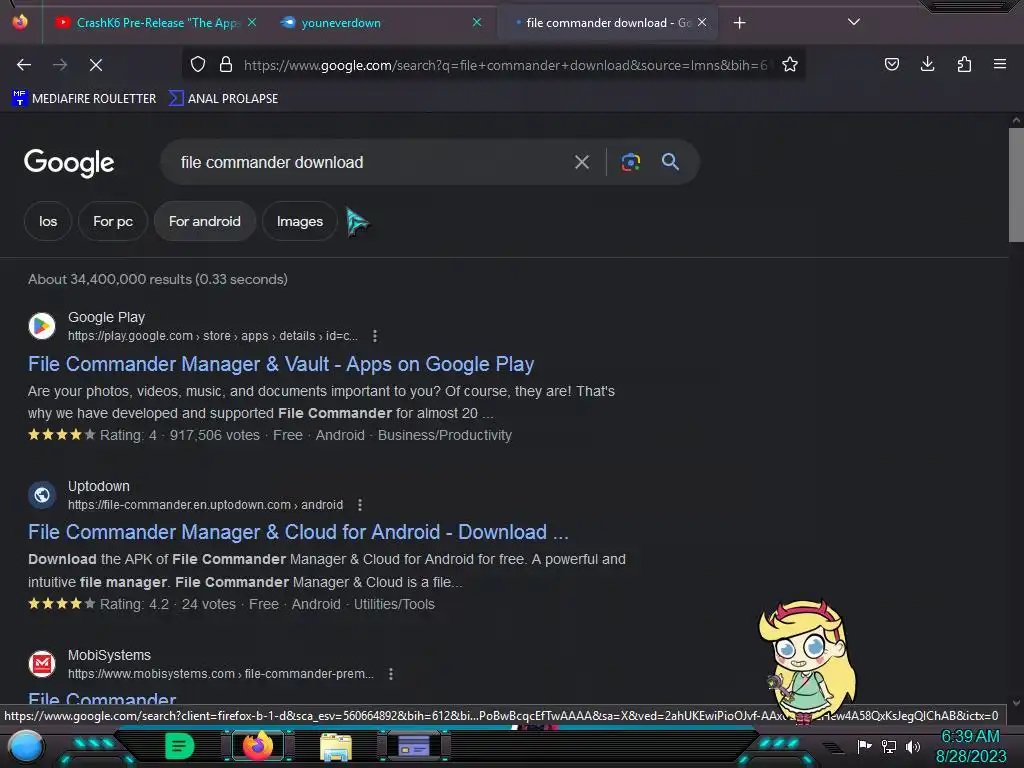Open File Commander Manager & Vault link
1024x768 pixels.
(x=281, y=364)
